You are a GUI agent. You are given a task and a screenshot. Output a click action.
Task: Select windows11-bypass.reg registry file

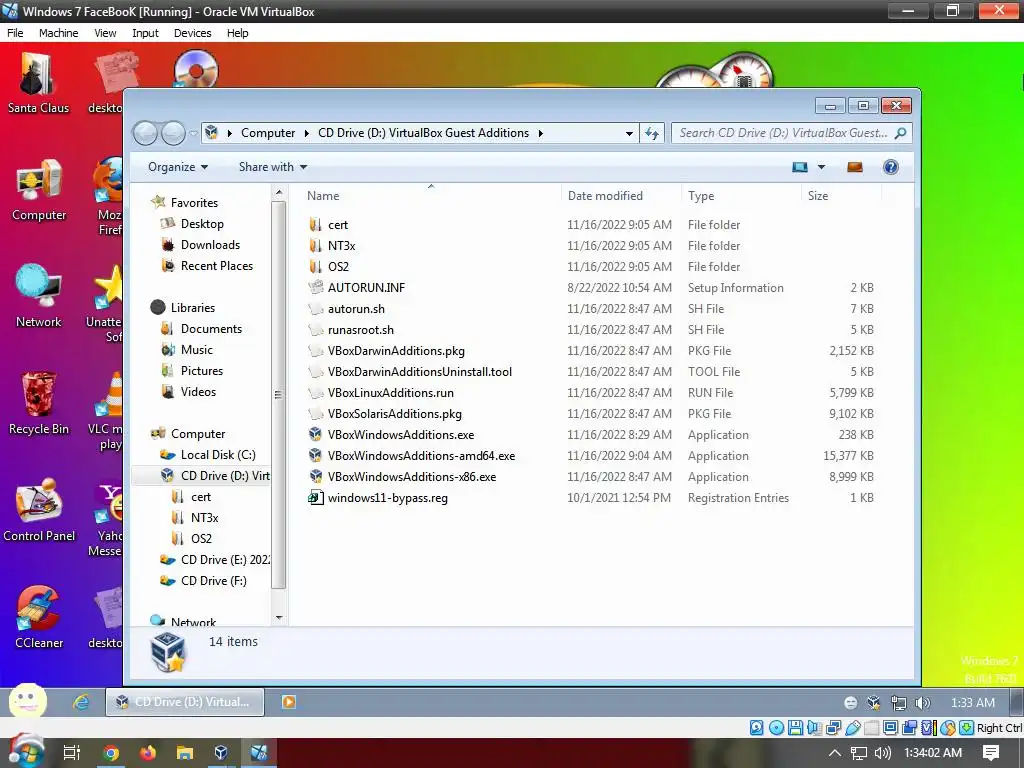pos(387,498)
